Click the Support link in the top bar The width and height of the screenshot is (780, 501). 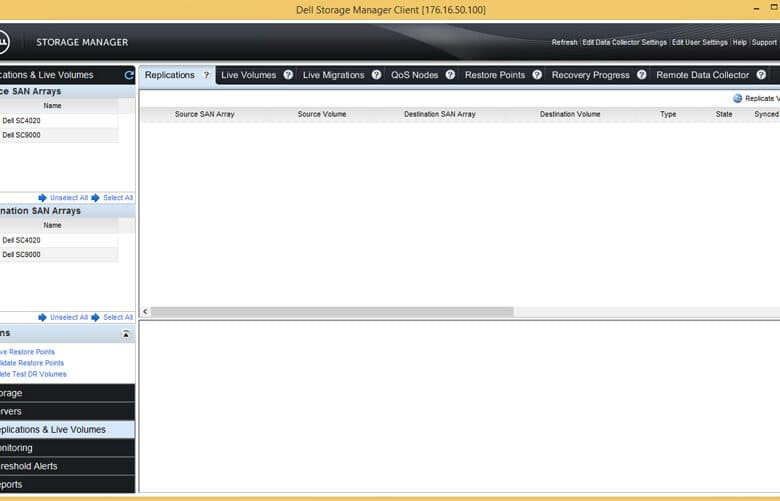[764, 42]
